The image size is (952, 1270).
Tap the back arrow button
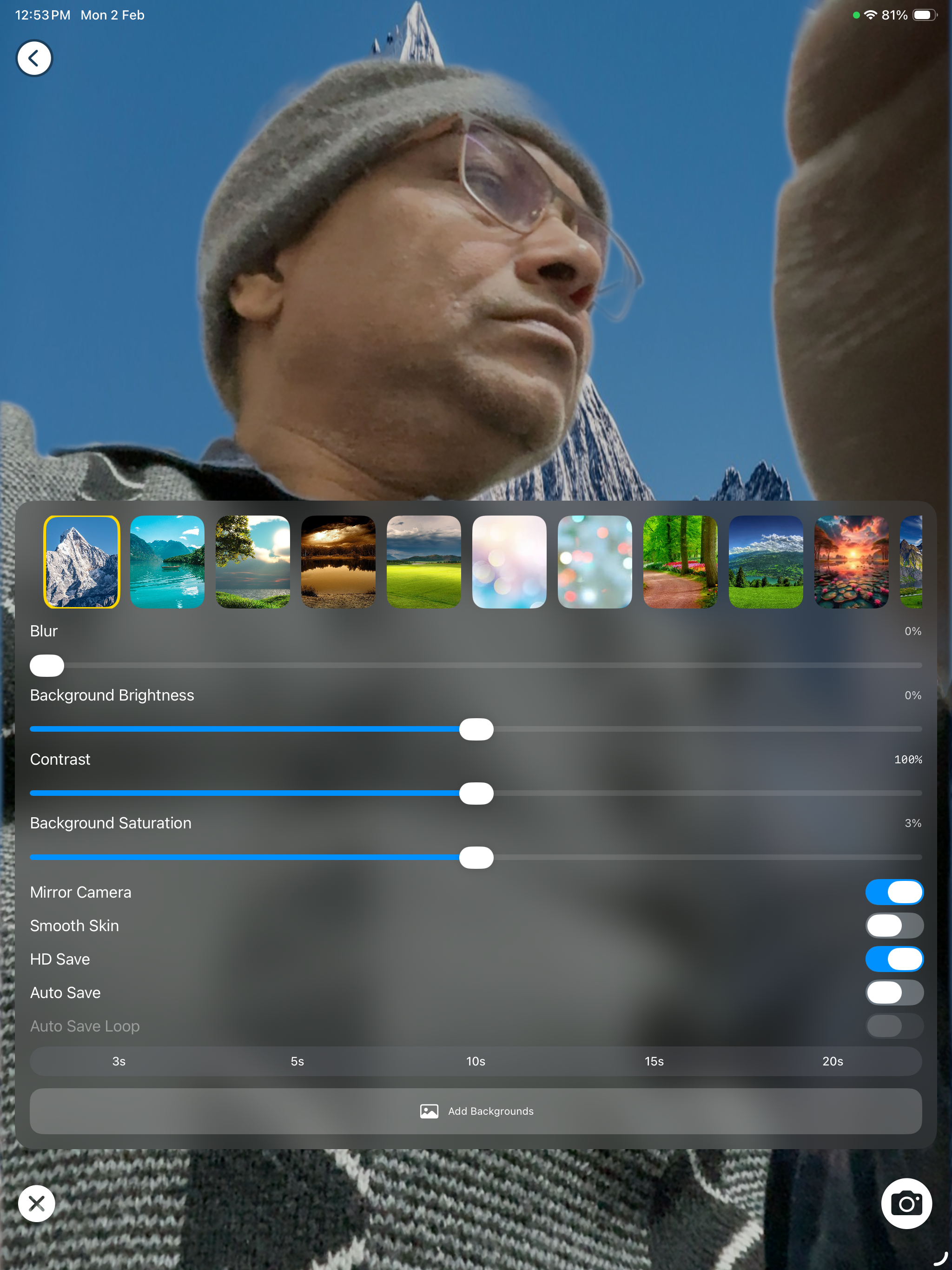pyautogui.click(x=34, y=58)
